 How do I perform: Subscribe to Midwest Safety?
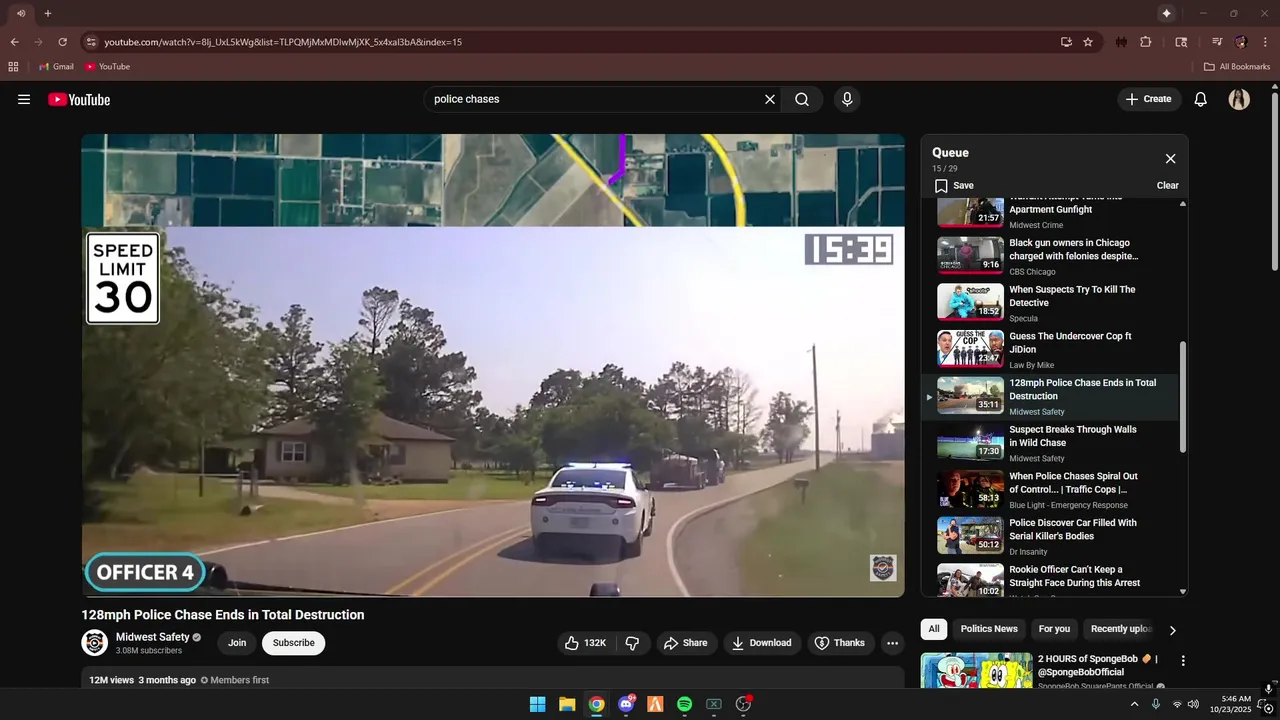point(294,643)
